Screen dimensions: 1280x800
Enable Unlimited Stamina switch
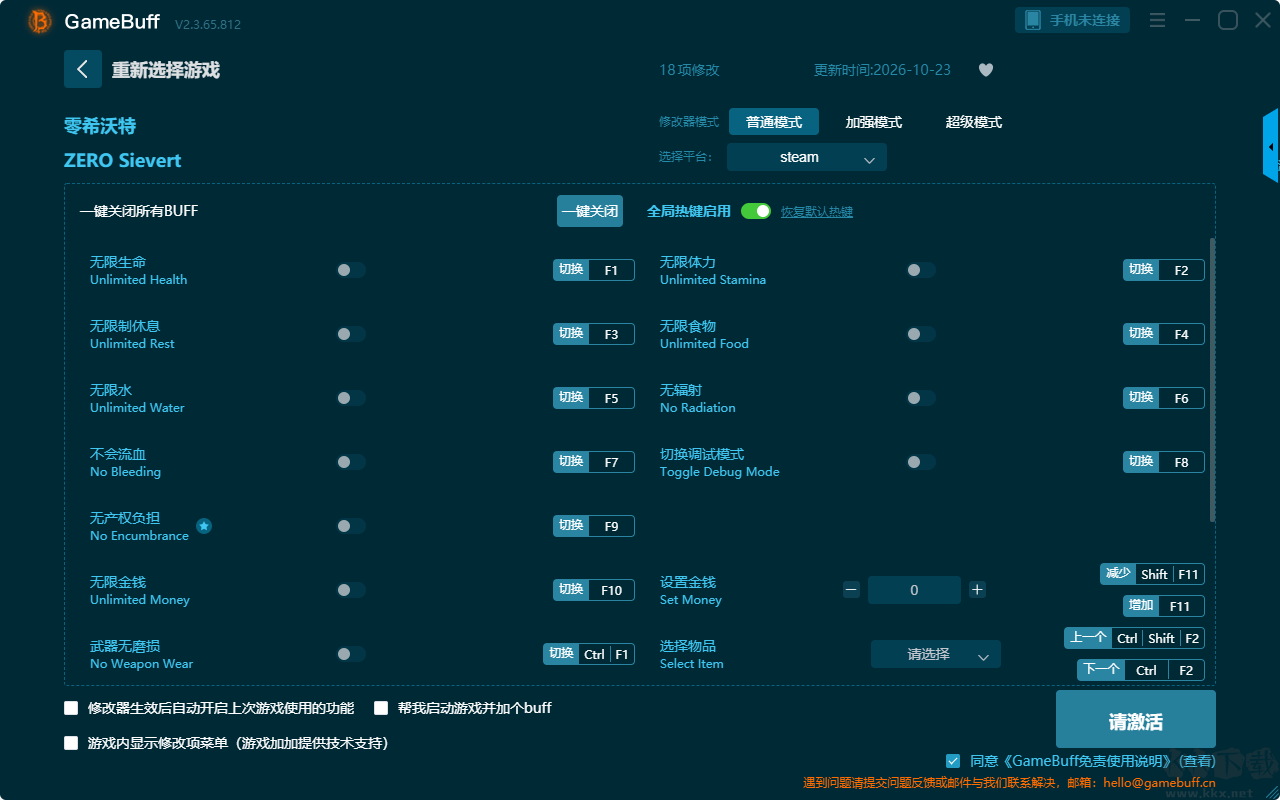pyautogui.click(x=921, y=270)
